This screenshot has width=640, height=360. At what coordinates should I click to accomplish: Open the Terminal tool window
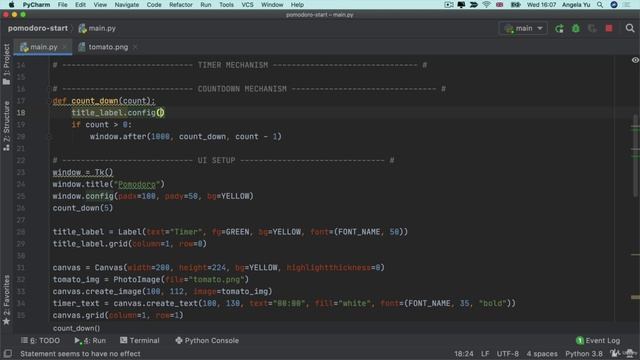(x=140, y=340)
